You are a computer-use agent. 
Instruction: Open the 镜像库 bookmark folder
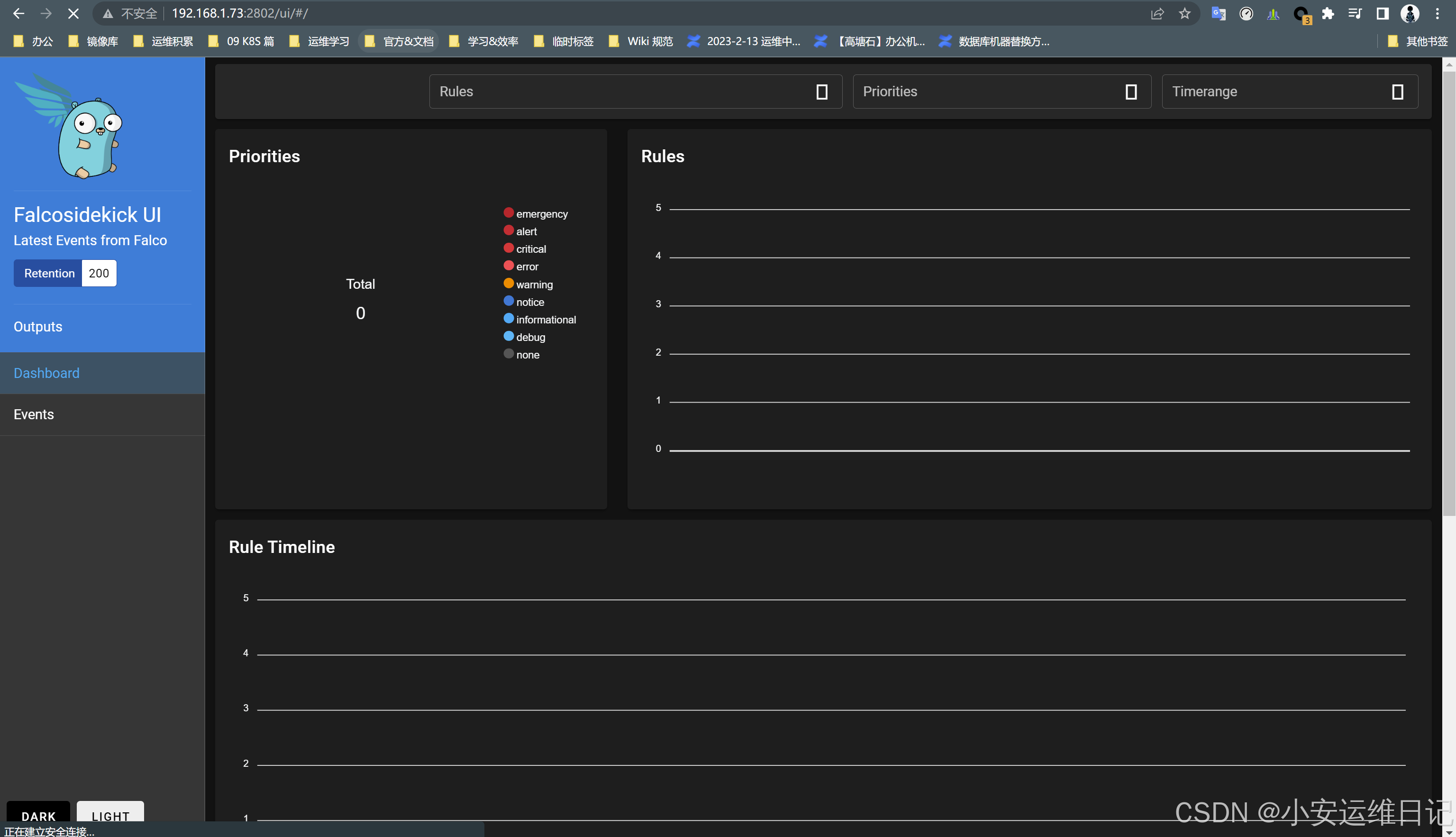94,41
